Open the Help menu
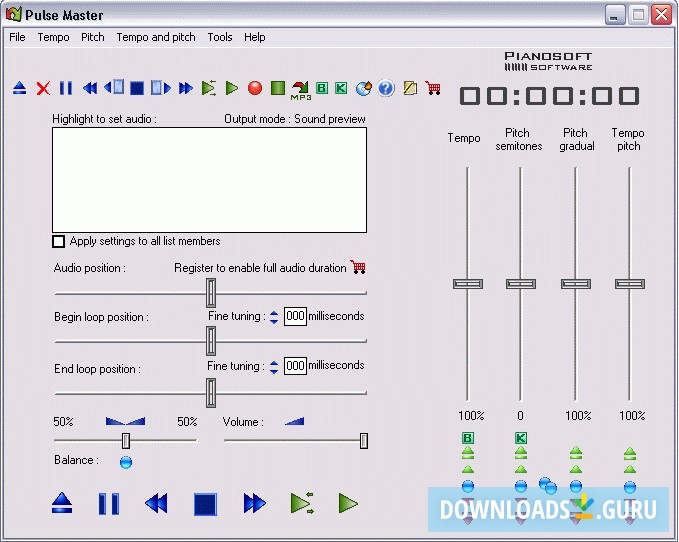 pos(255,37)
